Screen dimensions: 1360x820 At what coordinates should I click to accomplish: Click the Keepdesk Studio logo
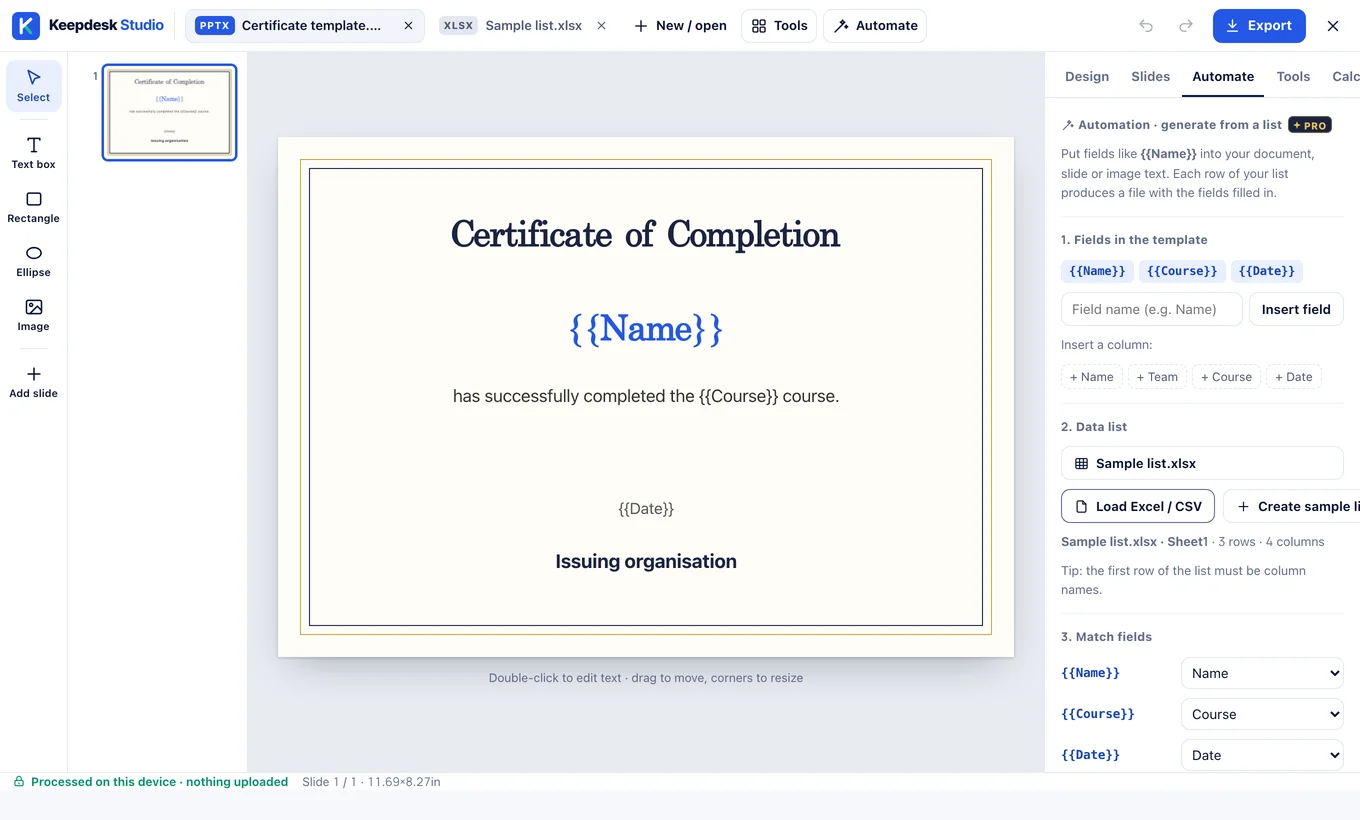(x=88, y=25)
